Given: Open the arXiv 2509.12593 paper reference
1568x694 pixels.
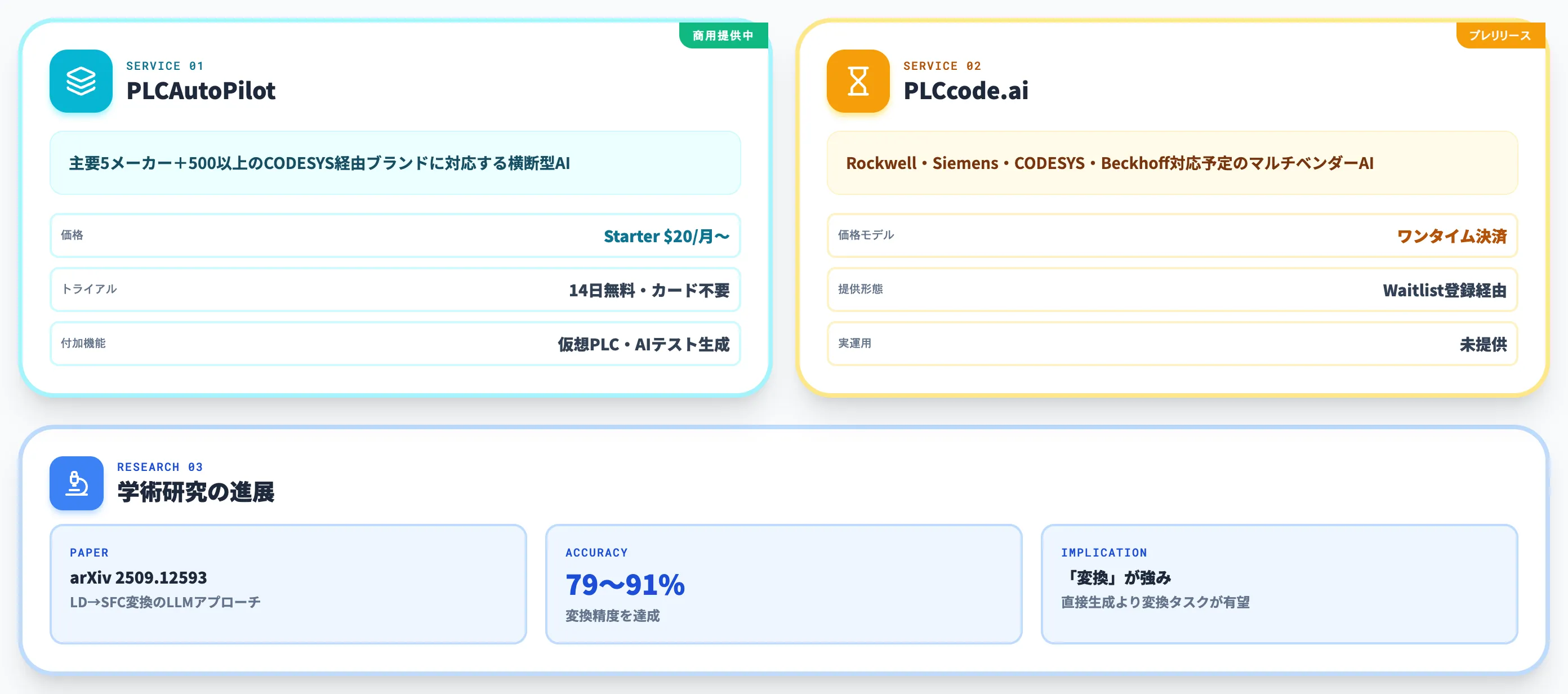Looking at the screenshot, I should point(138,577).
